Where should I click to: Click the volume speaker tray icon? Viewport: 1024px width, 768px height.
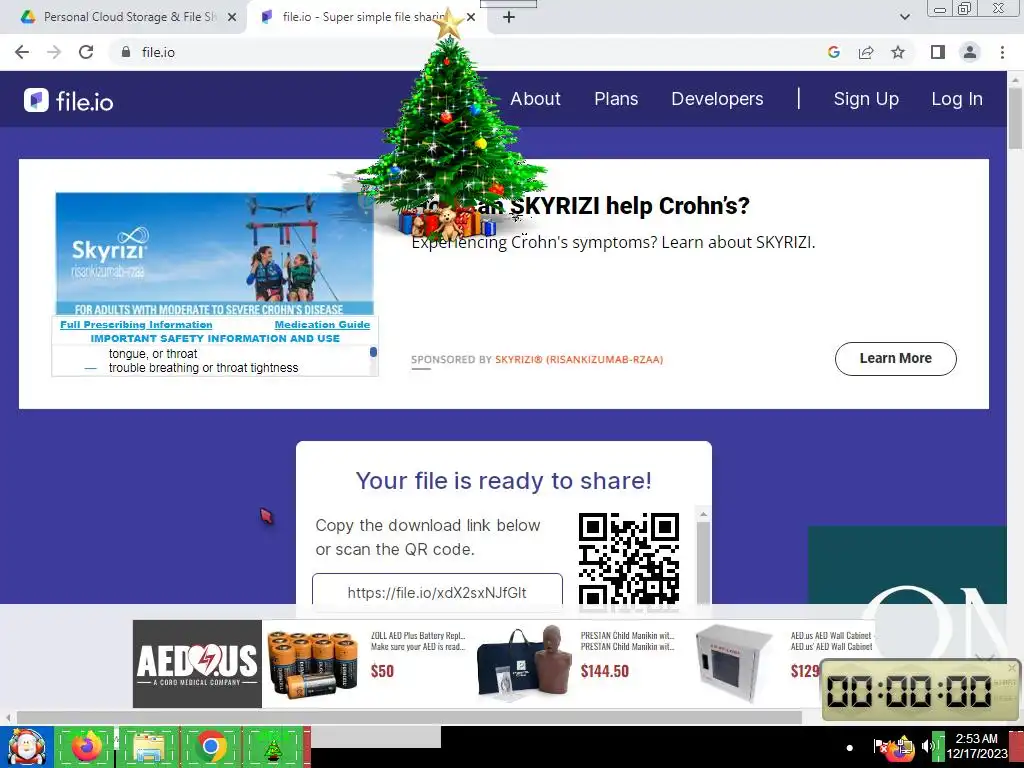click(x=926, y=746)
